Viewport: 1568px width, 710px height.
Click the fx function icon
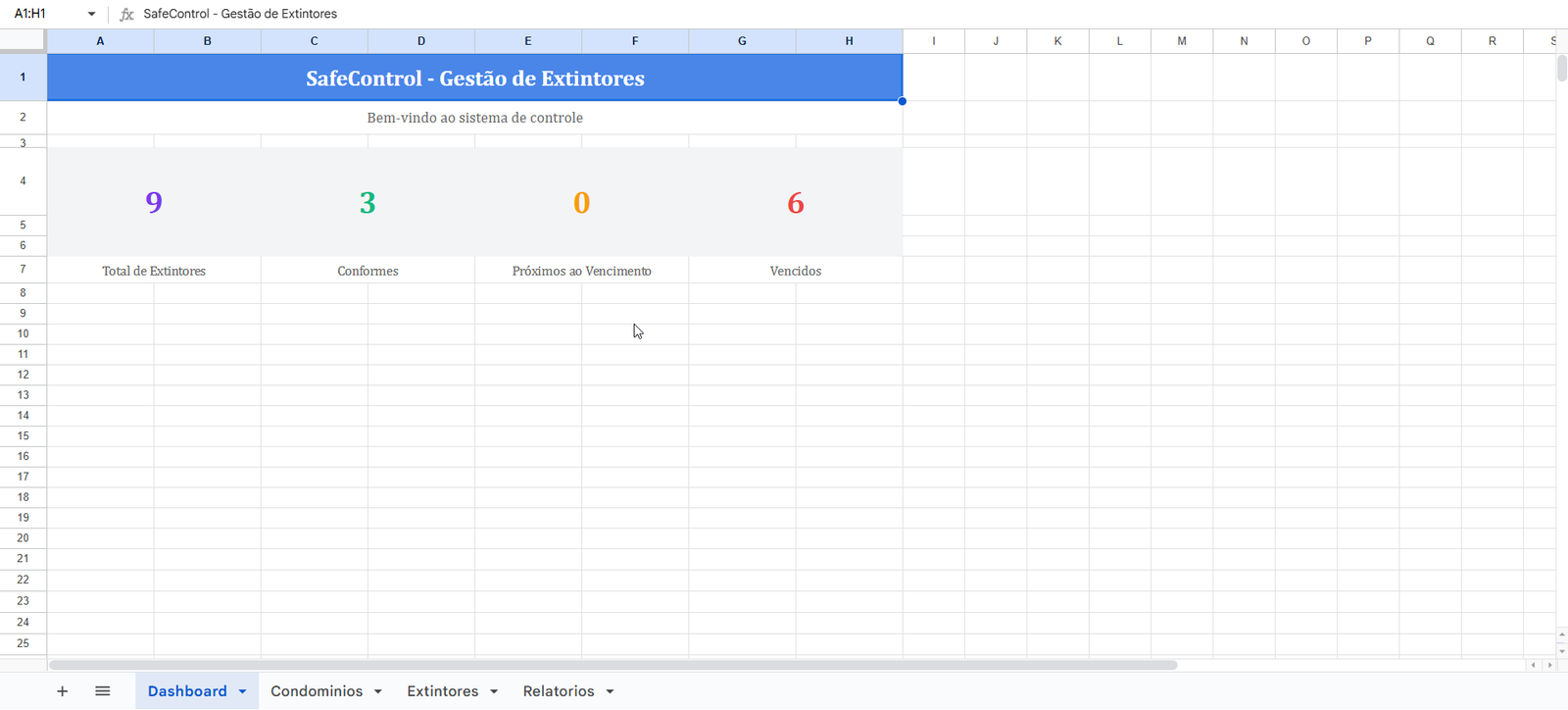(x=126, y=15)
